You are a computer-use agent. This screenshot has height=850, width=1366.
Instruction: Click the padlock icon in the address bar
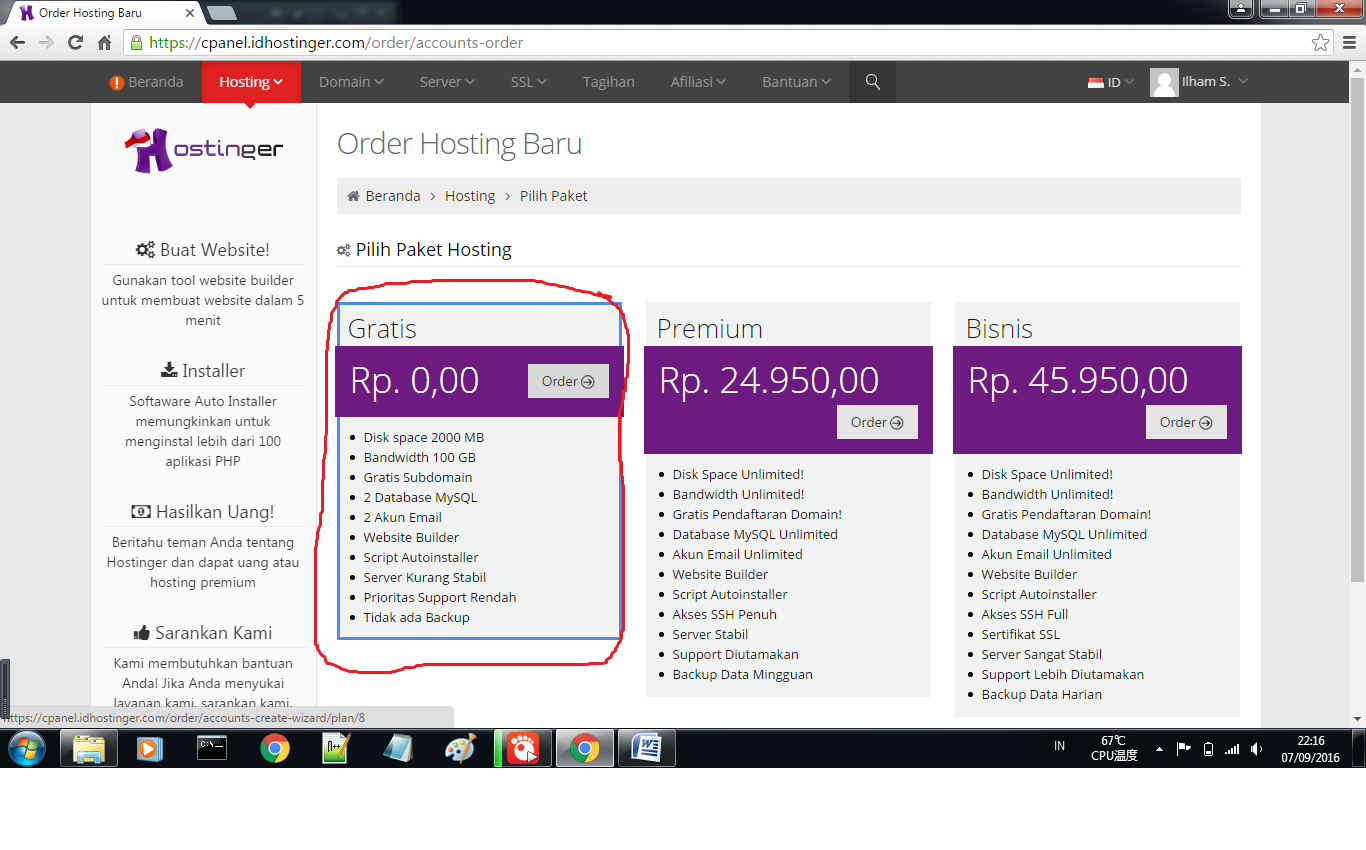click(x=135, y=43)
